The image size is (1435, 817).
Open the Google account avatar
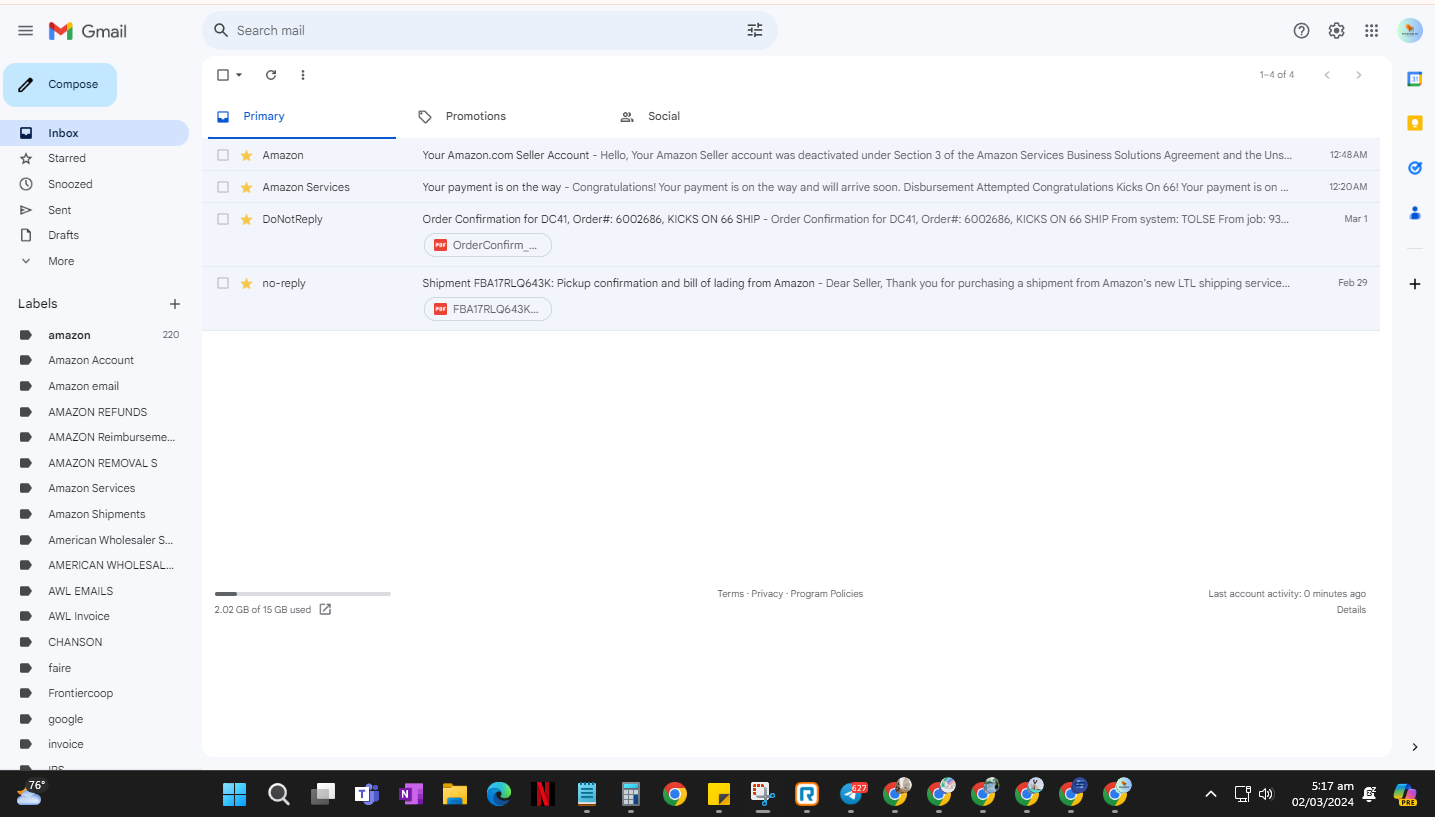(x=1410, y=31)
